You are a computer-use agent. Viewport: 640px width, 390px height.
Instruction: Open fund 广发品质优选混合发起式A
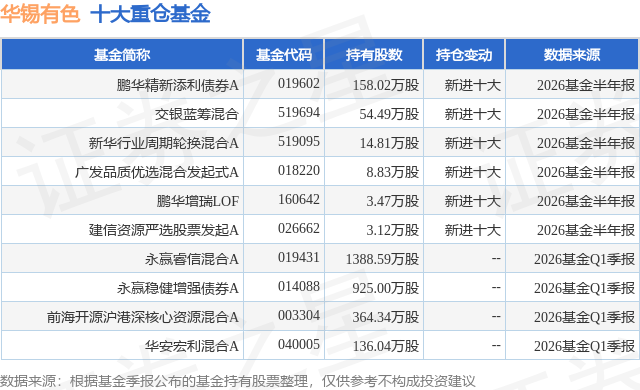[x=157, y=172]
